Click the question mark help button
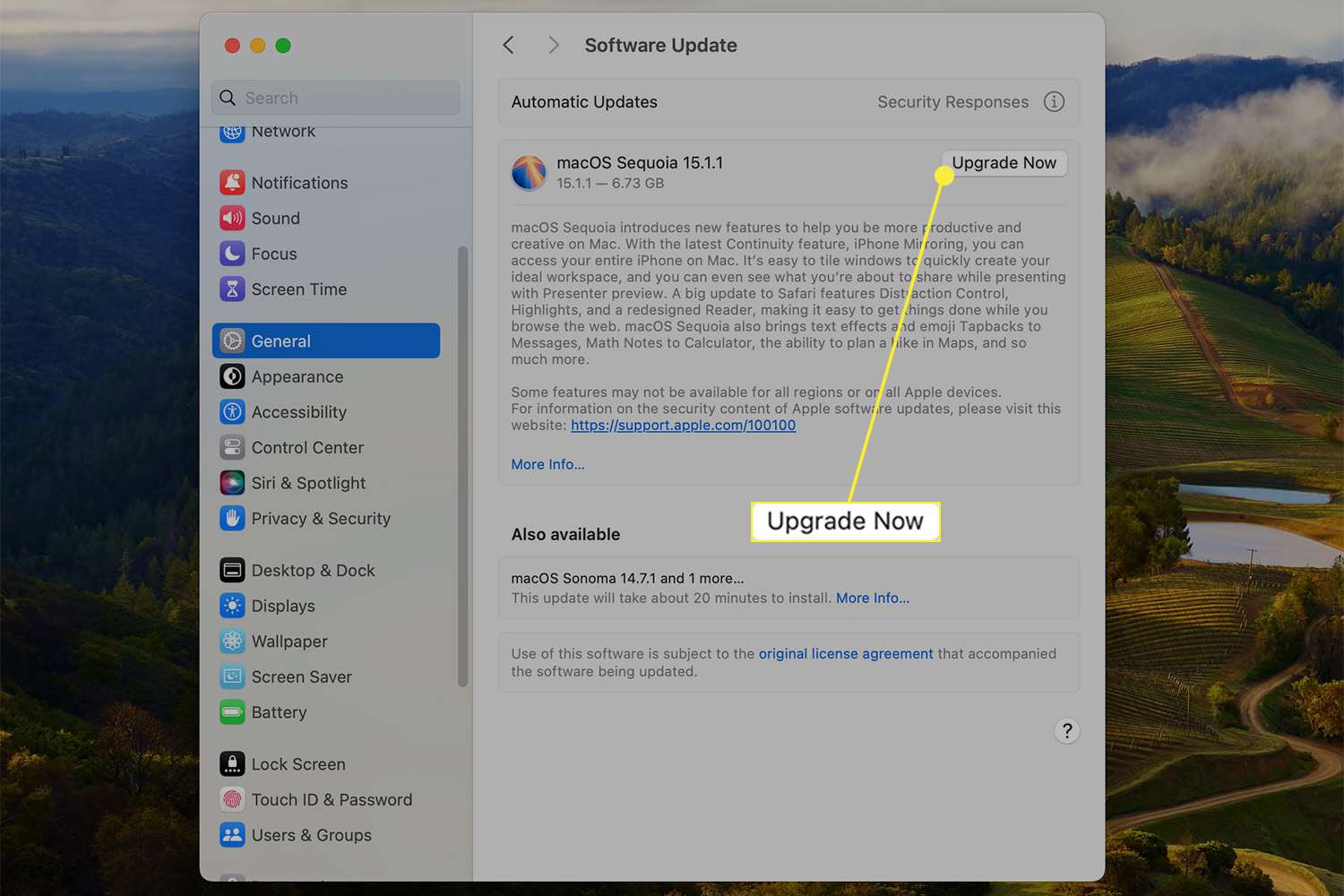 1066,731
